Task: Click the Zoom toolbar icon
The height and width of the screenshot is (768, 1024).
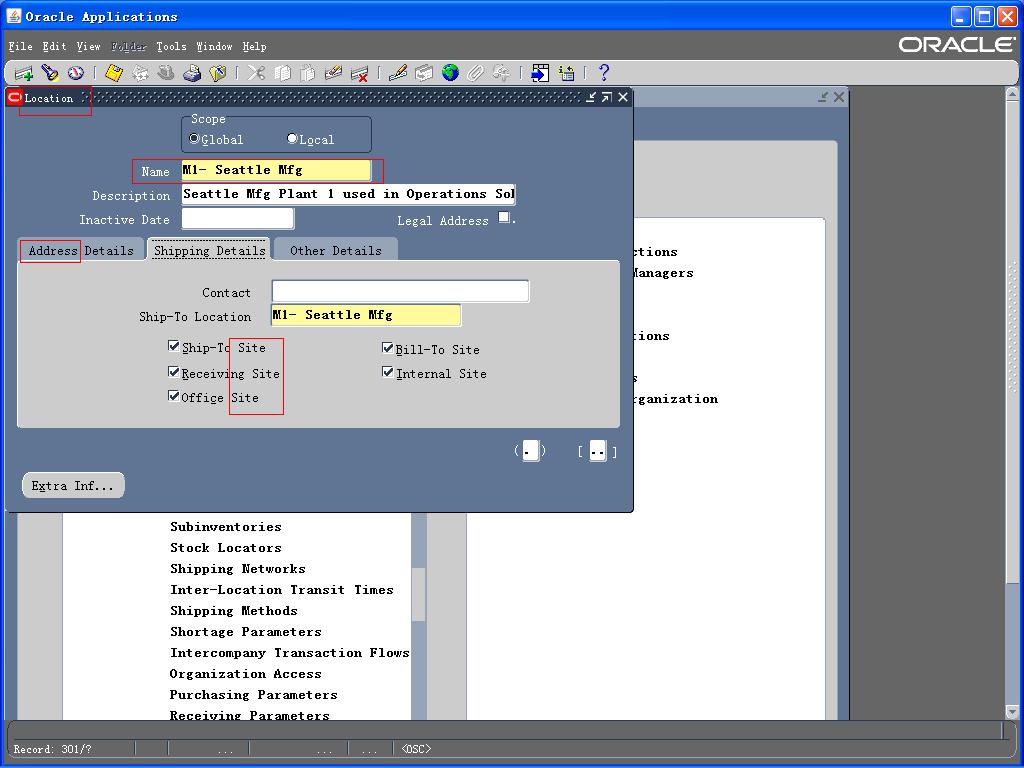Action: (424, 72)
